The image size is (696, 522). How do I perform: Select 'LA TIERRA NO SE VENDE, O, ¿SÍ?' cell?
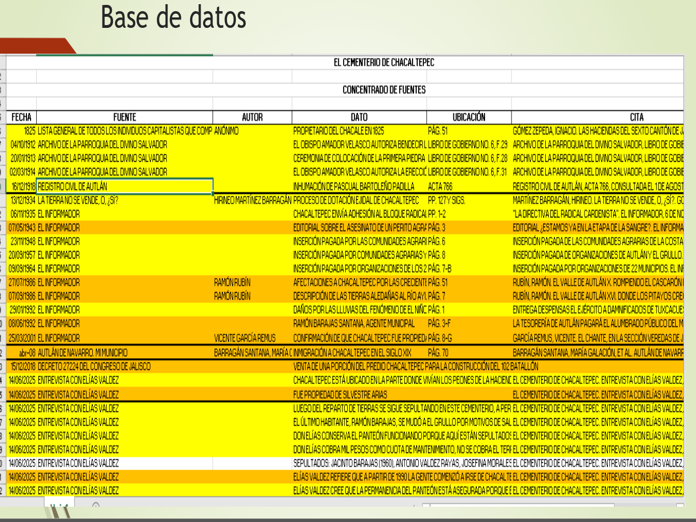pyautogui.click(x=124, y=201)
